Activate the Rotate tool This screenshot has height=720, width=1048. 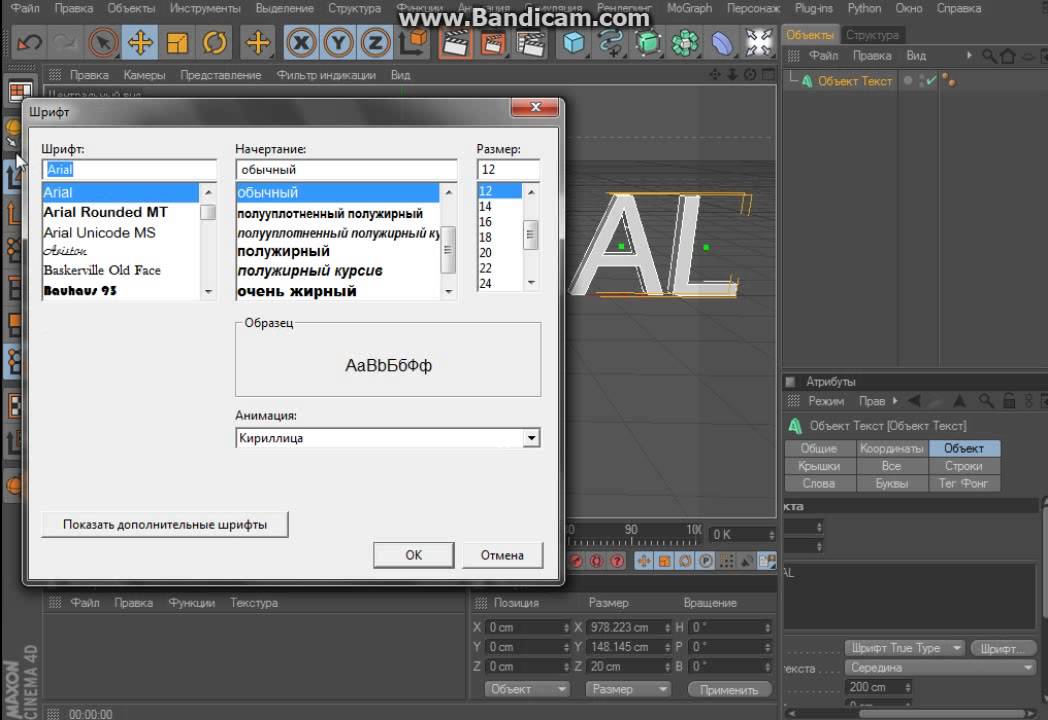pos(215,43)
